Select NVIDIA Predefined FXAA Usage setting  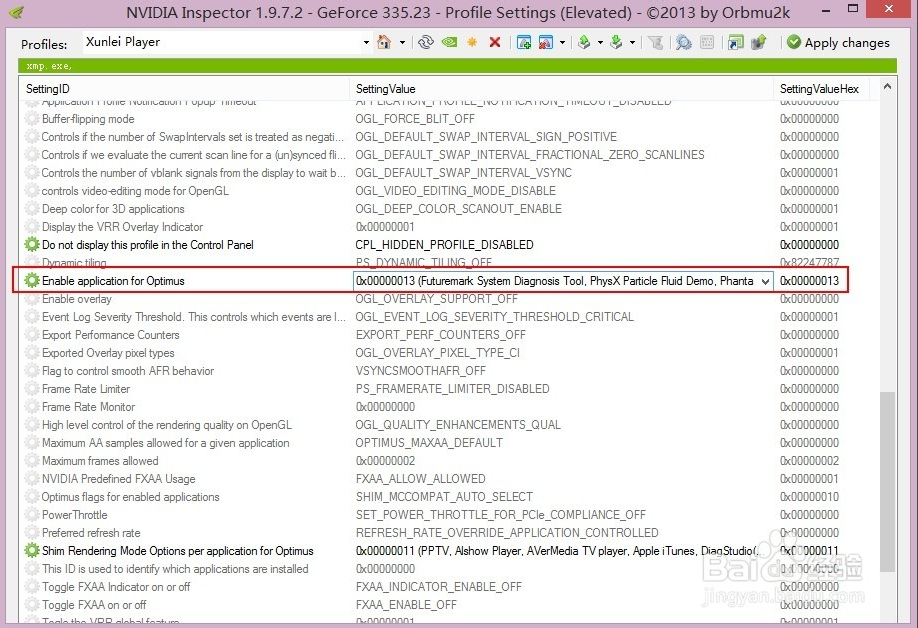(119, 479)
